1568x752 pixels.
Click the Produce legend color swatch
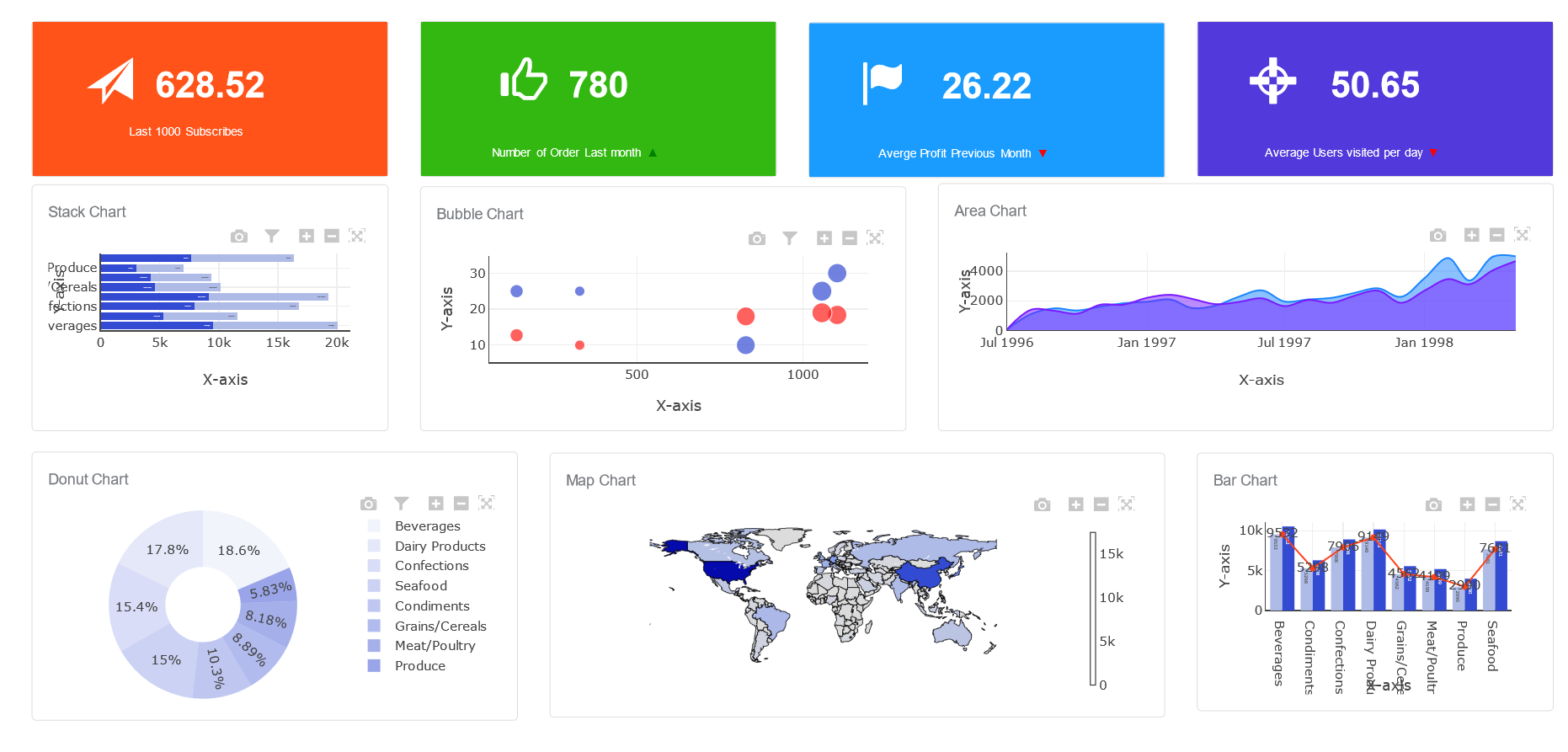click(374, 666)
